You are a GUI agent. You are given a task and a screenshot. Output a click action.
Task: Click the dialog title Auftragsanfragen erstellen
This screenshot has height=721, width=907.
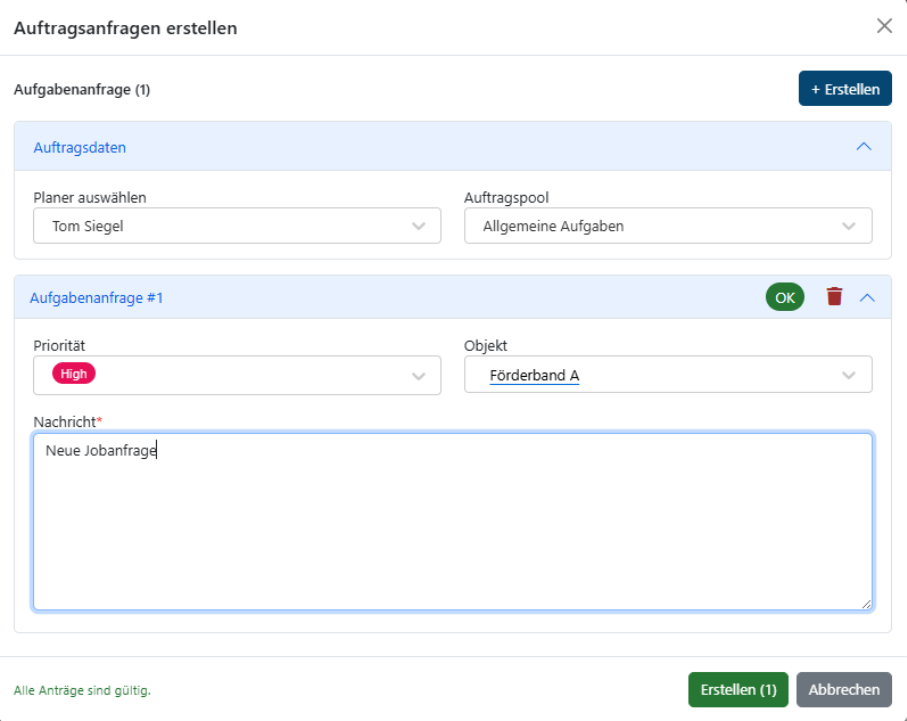tap(126, 28)
